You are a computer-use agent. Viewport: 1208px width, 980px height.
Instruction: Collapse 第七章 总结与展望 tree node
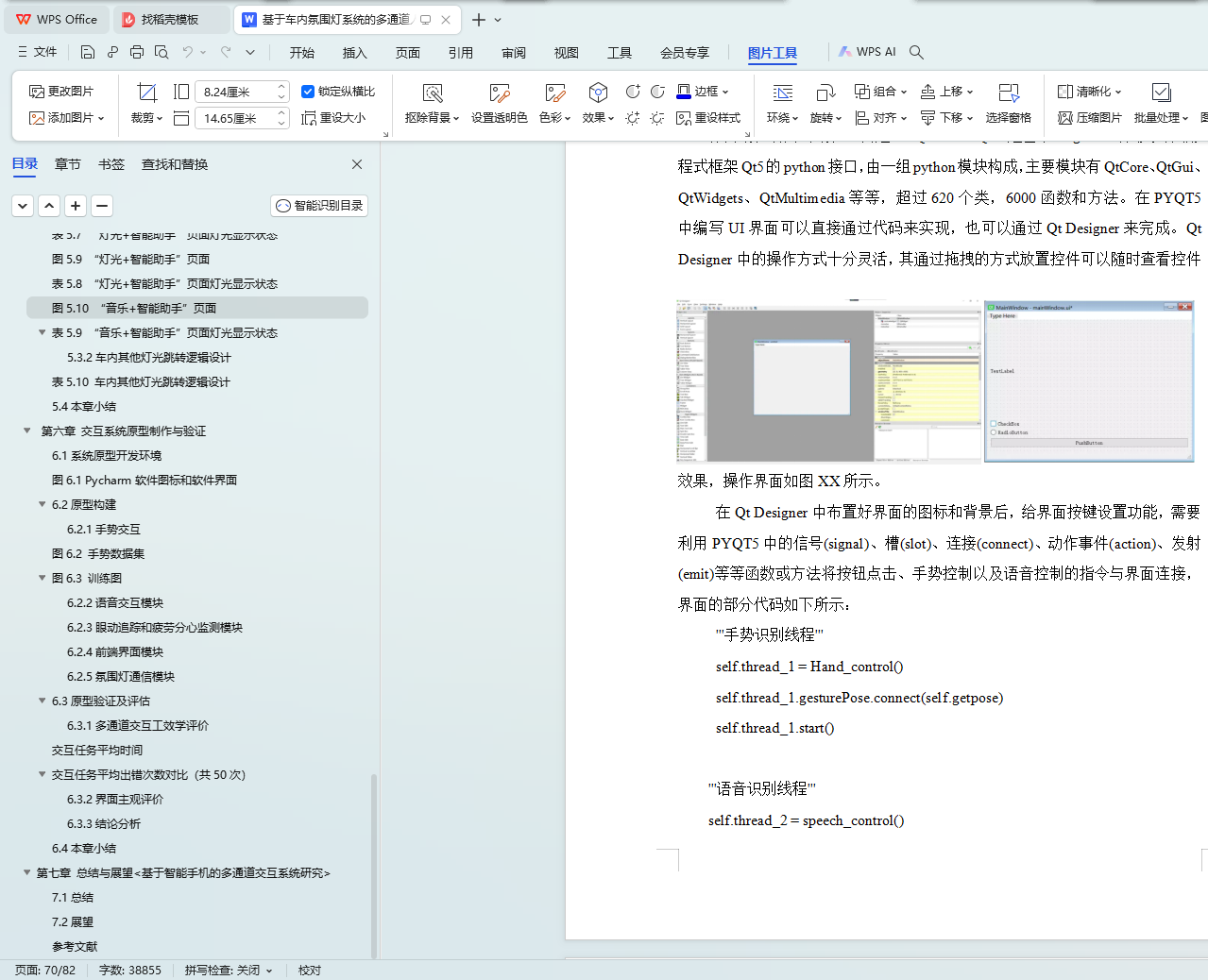pos(26,872)
